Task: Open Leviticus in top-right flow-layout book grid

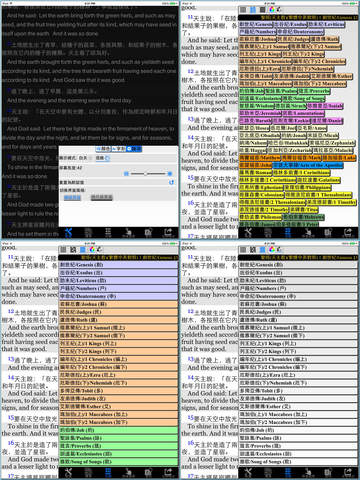Action: point(326,25)
